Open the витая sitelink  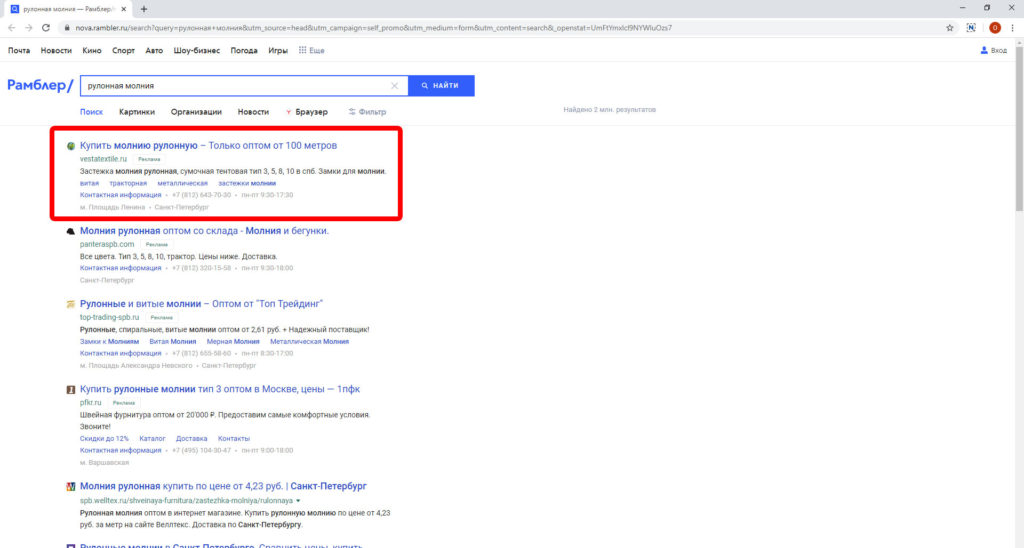click(89, 184)
